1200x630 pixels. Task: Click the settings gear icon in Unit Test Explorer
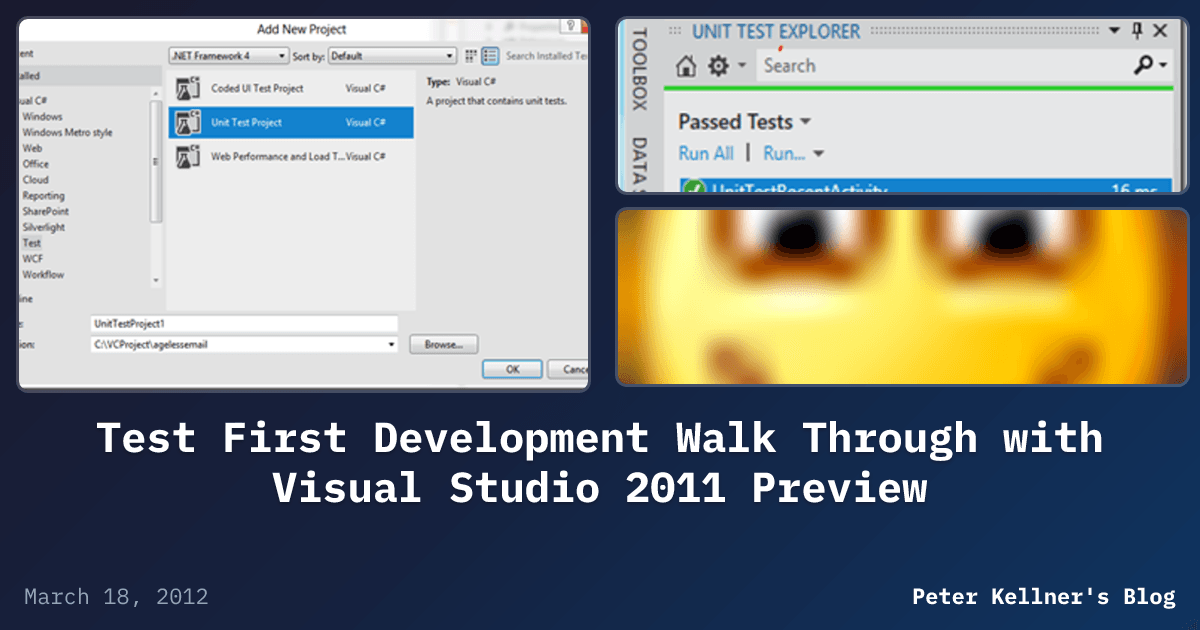[x=718, y=66]
